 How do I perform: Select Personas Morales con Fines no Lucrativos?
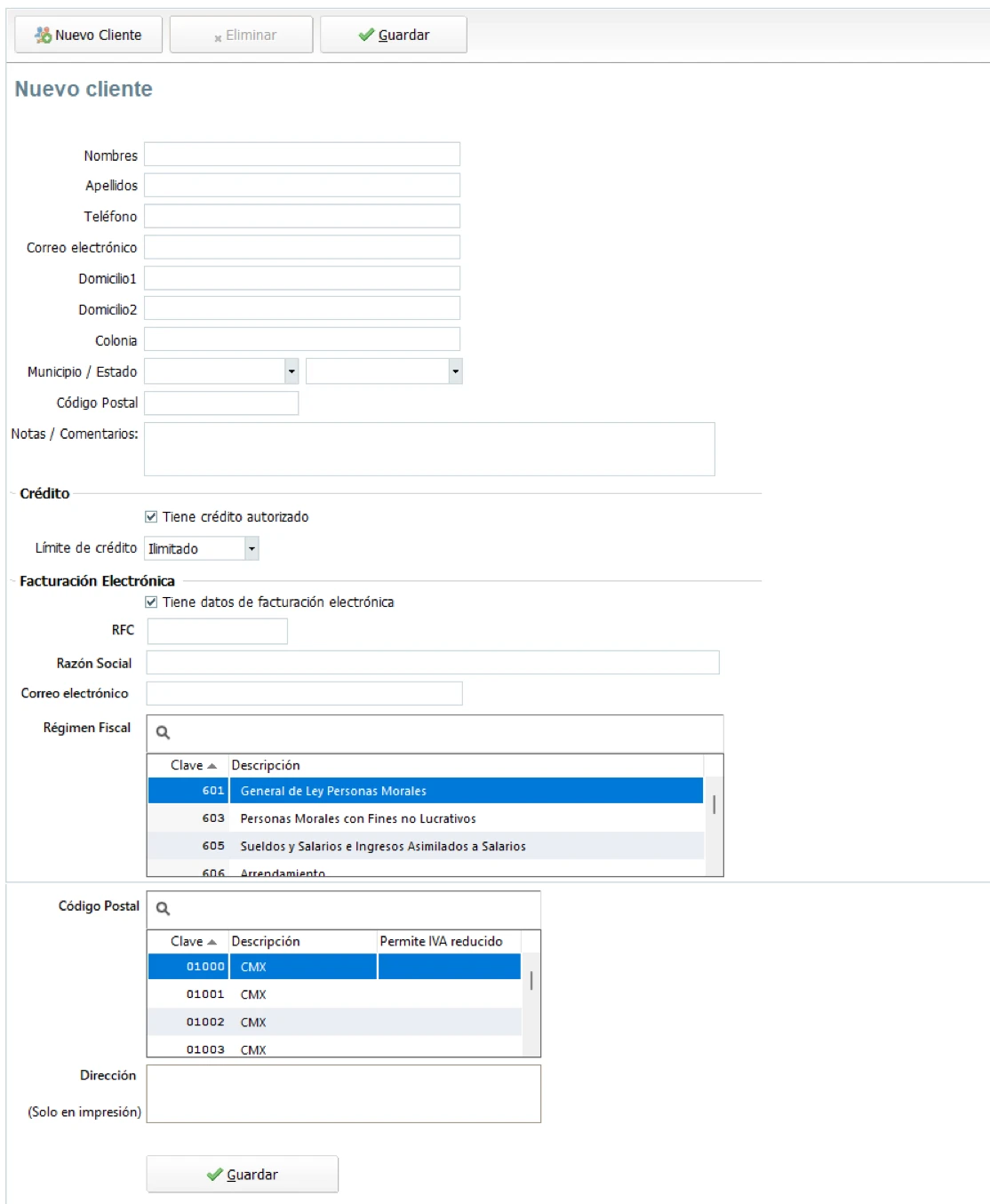tap(357, 818)
